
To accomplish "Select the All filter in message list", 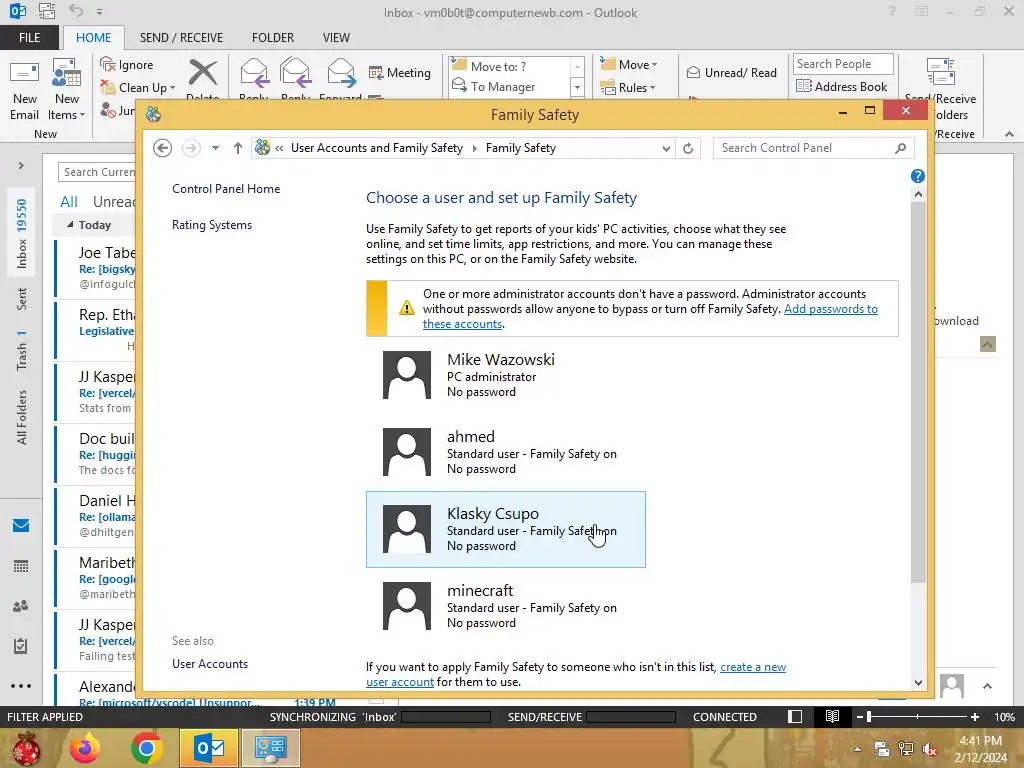I will click(x=69, y=202).
